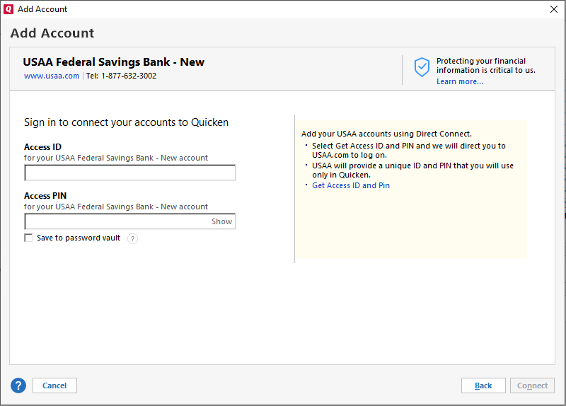Image resolution: width=566 pixels, height=406 pixels.
Task: Click the 'Access ID' field label
Action: click(x=43, y=147)
